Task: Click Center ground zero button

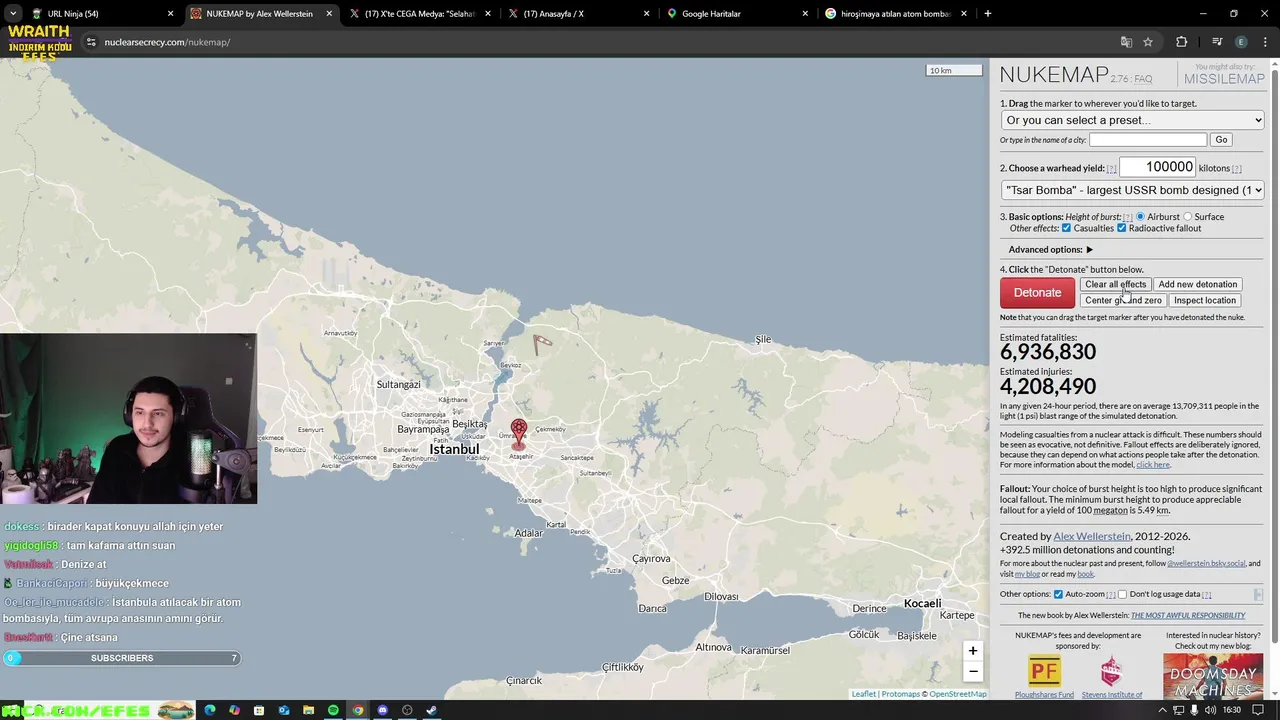Action: pos(1123,300)
